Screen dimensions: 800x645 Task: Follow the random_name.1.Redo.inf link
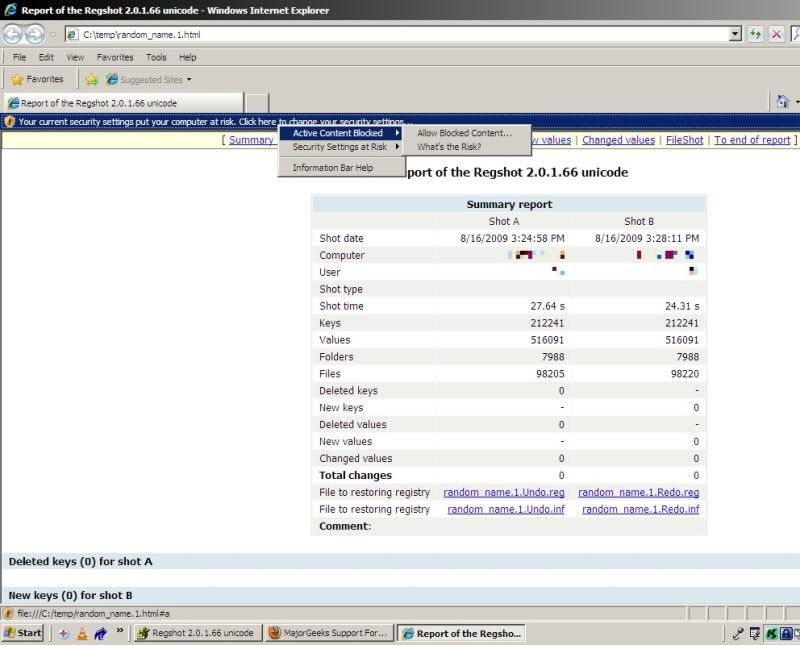tap(640, 509)
